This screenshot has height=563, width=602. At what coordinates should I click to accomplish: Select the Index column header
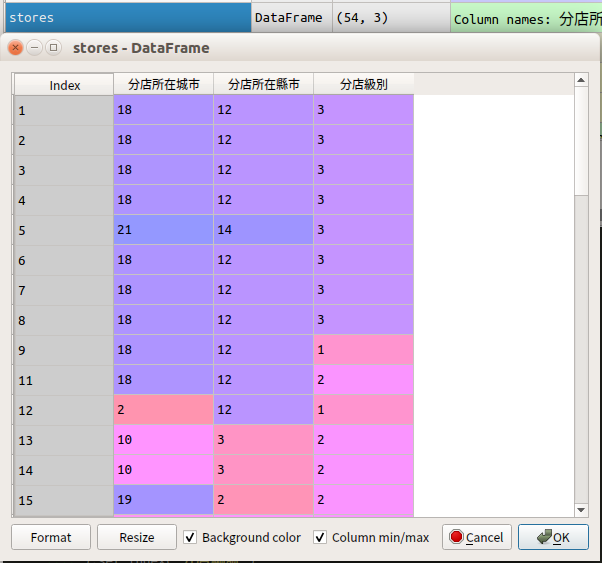(x=64, y=85)
